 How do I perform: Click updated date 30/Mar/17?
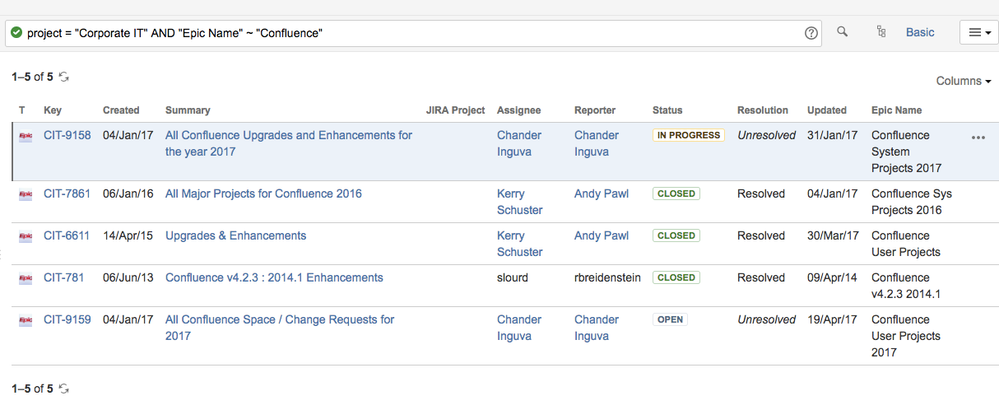(x=833, y=235)
